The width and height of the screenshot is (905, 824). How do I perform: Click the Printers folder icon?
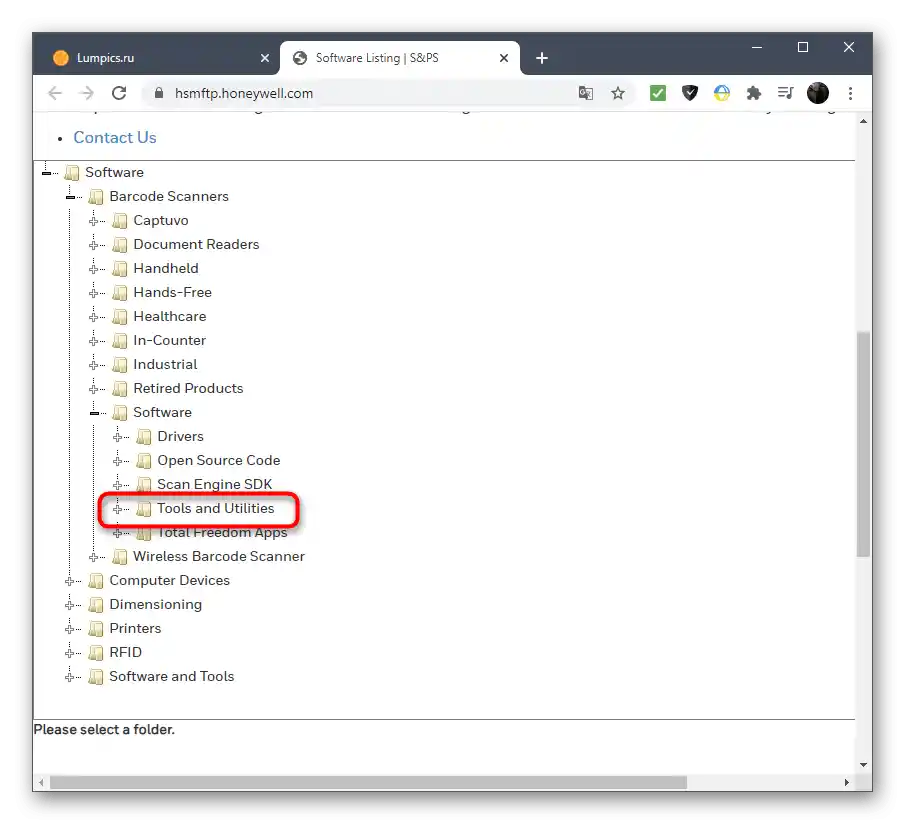click(96, 628)
